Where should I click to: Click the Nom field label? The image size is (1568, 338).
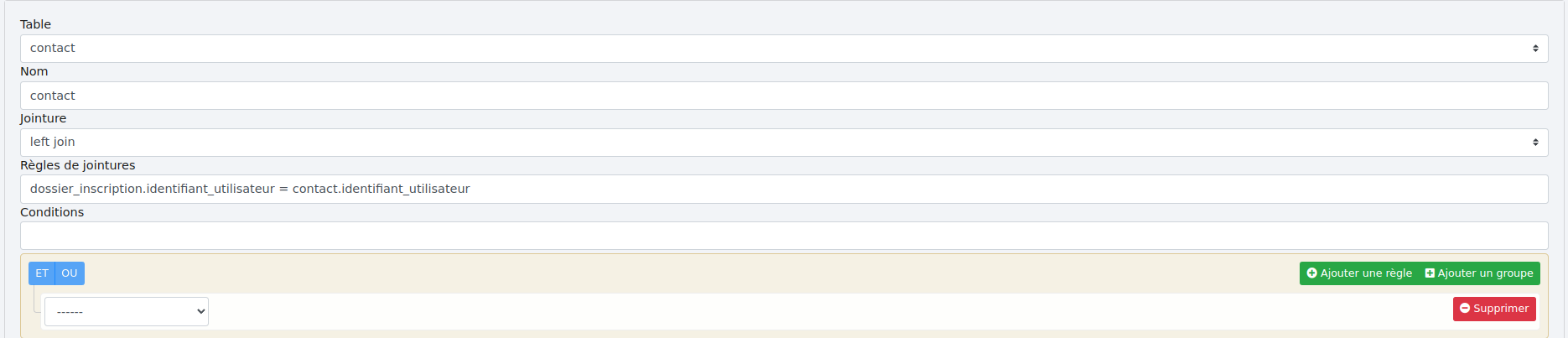[x=34, y=71]
